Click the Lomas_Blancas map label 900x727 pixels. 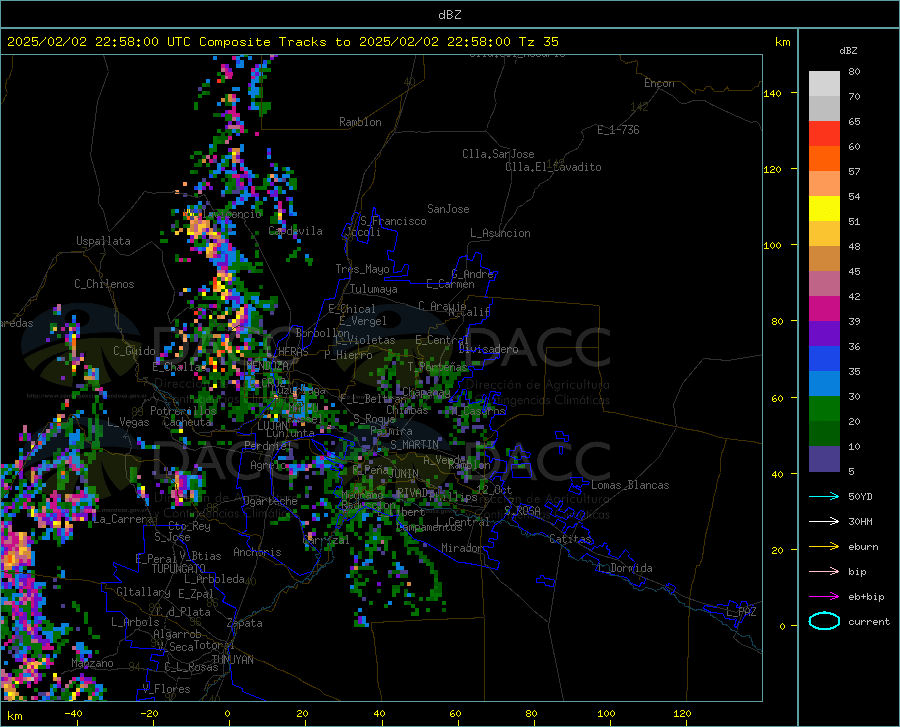[x=630, y=485]
